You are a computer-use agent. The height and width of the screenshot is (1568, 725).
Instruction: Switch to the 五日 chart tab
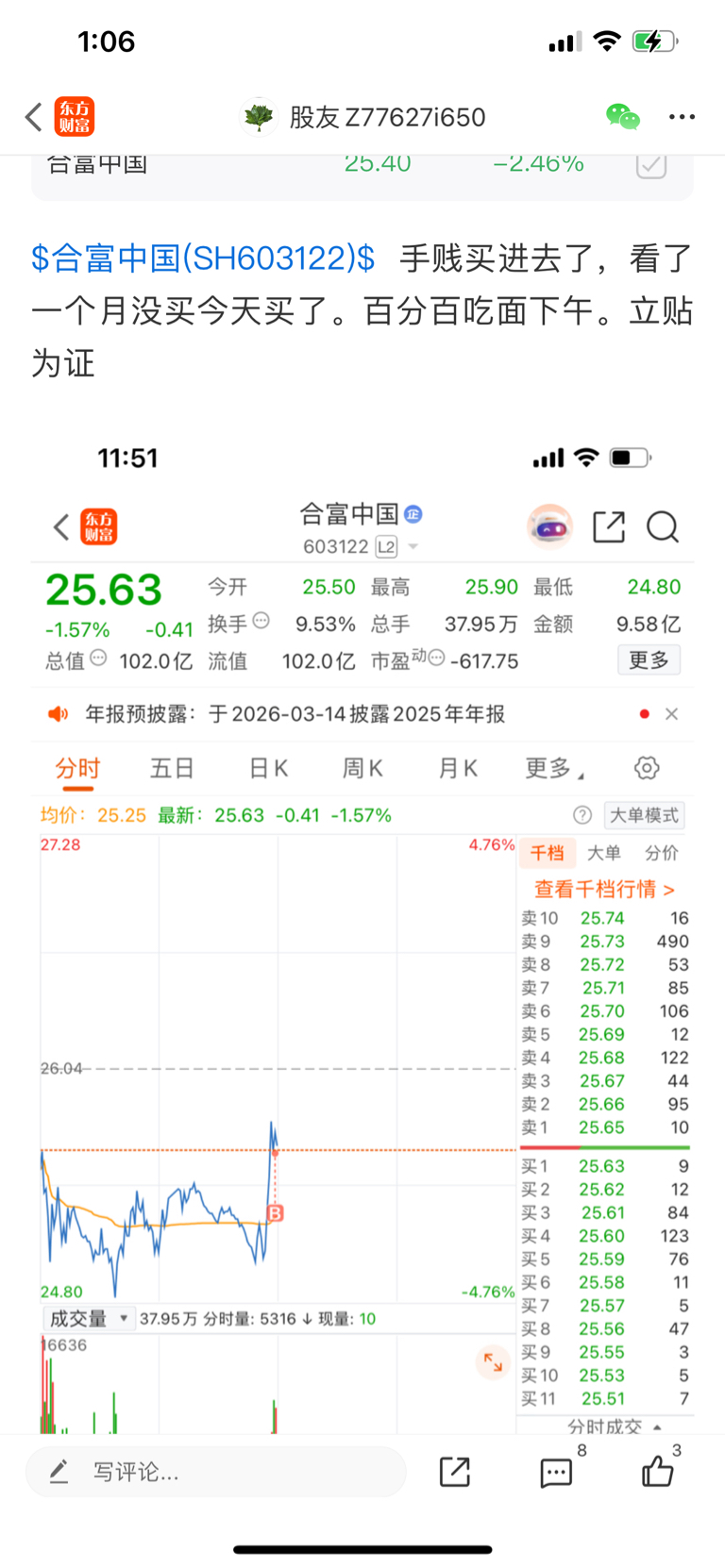(172, 769)
